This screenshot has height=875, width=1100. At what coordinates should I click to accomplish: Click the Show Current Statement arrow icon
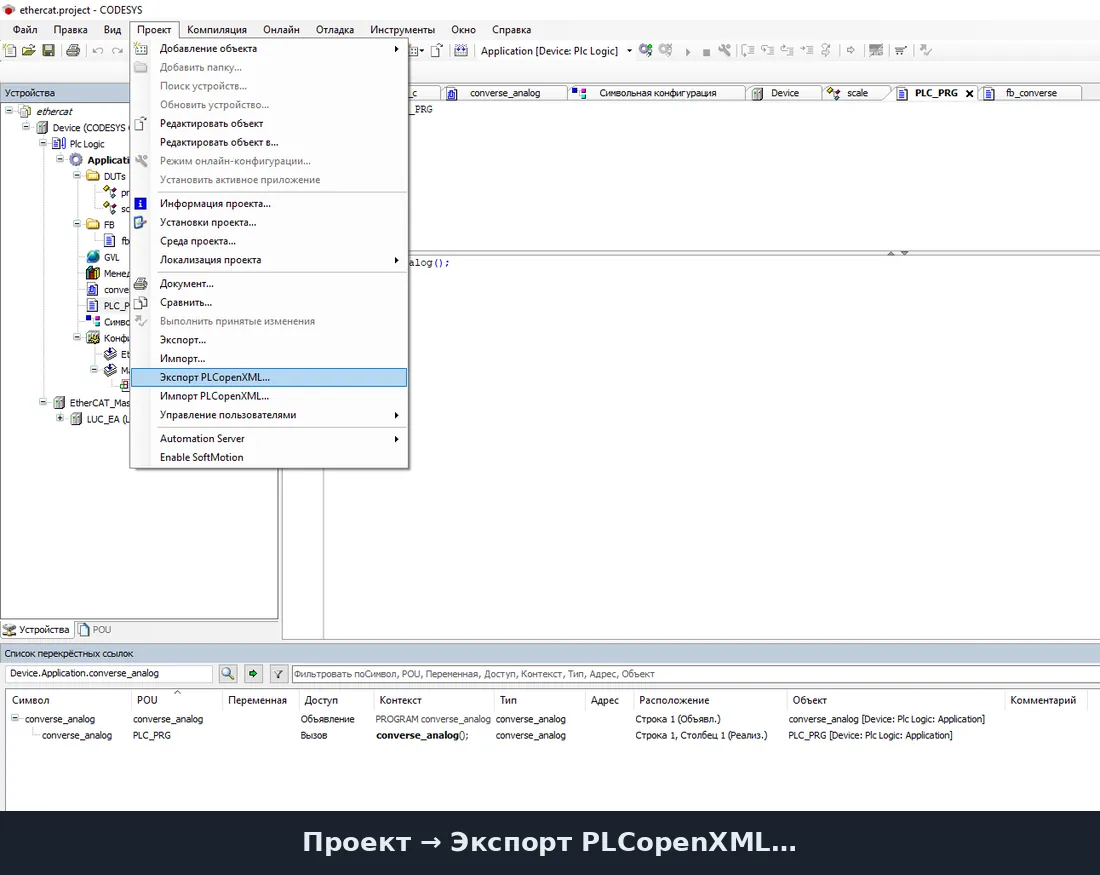pyautogui.click(x=850, y=50)
